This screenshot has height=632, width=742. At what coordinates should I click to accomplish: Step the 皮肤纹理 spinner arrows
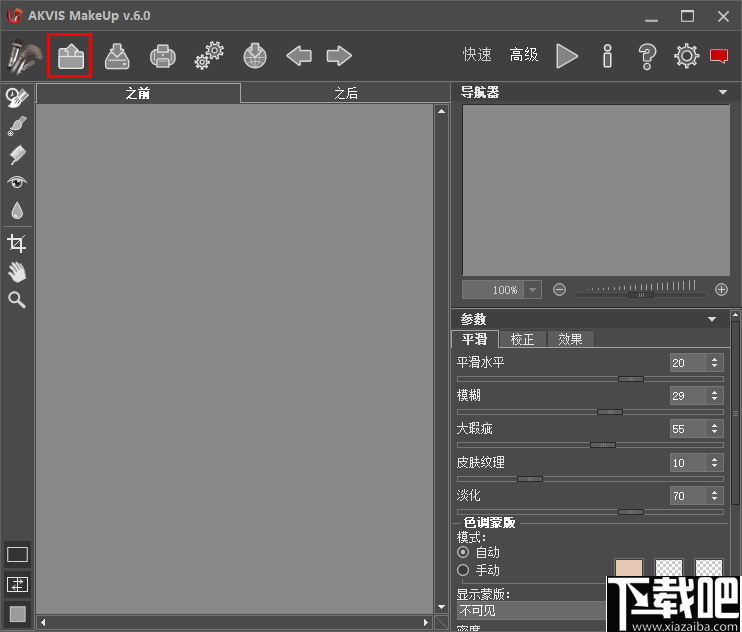click(715, 463)
